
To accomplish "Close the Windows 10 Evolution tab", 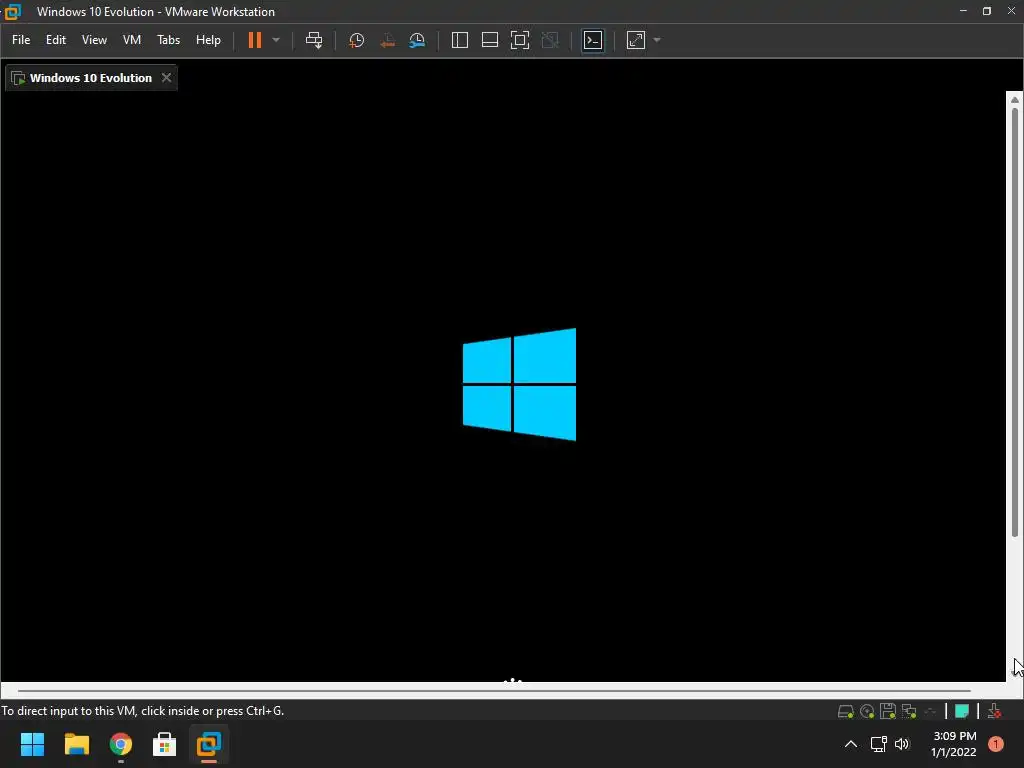I will (167, 78).
